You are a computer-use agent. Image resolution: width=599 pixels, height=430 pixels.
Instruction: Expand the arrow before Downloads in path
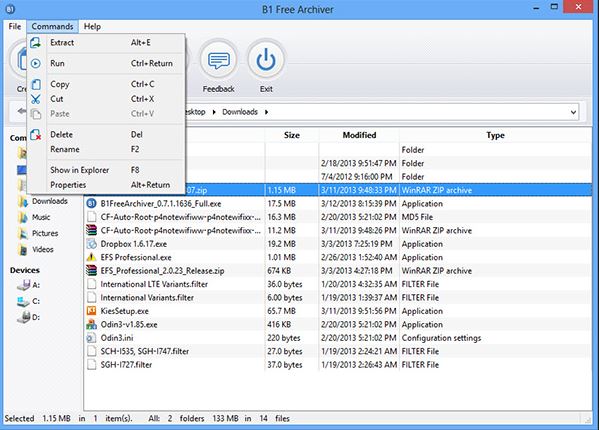pos(214,112)
